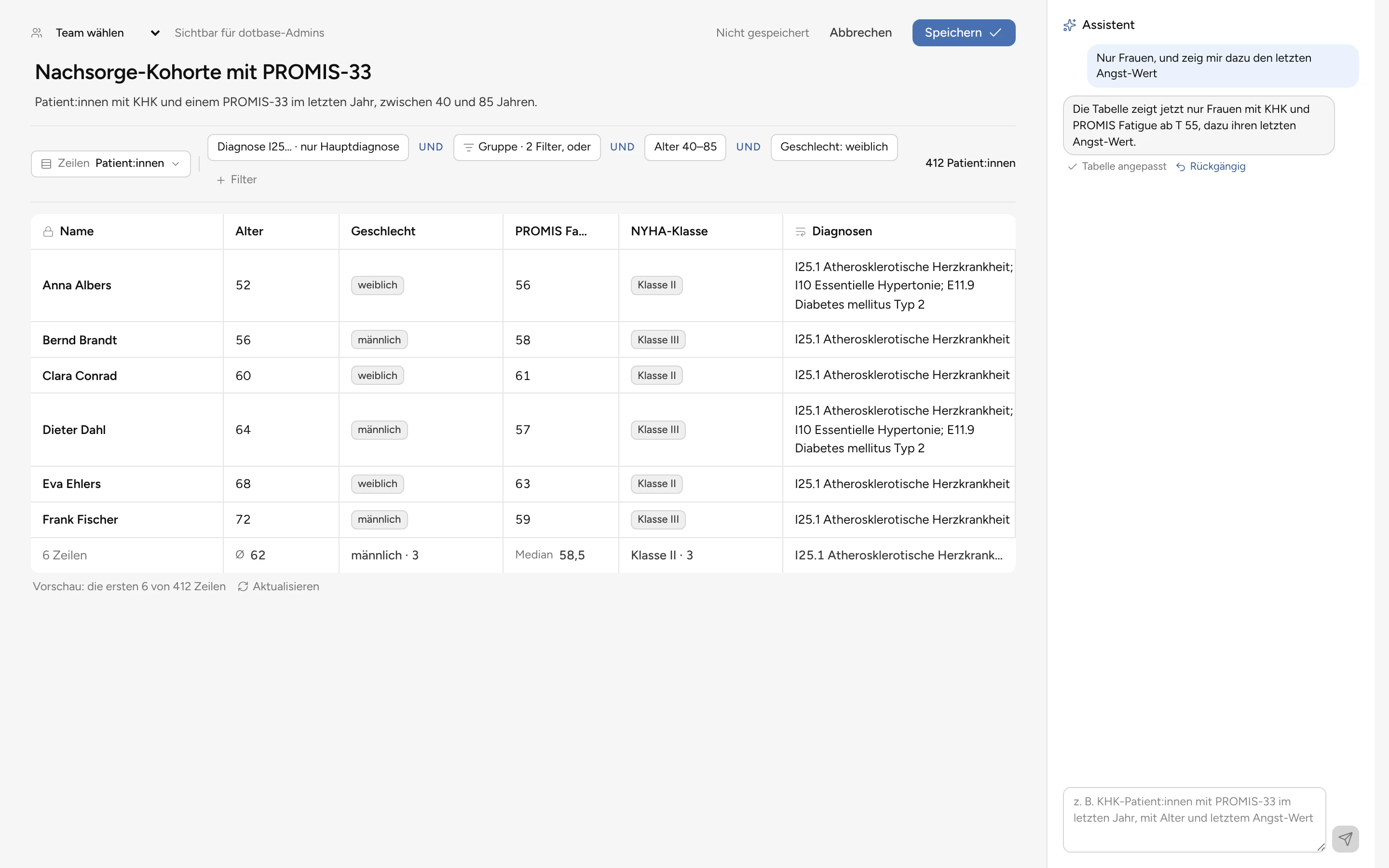Edit the Alter 40–85 filter chip
This screenshot has height=868, width=1389.
click(x=685, y=147)
